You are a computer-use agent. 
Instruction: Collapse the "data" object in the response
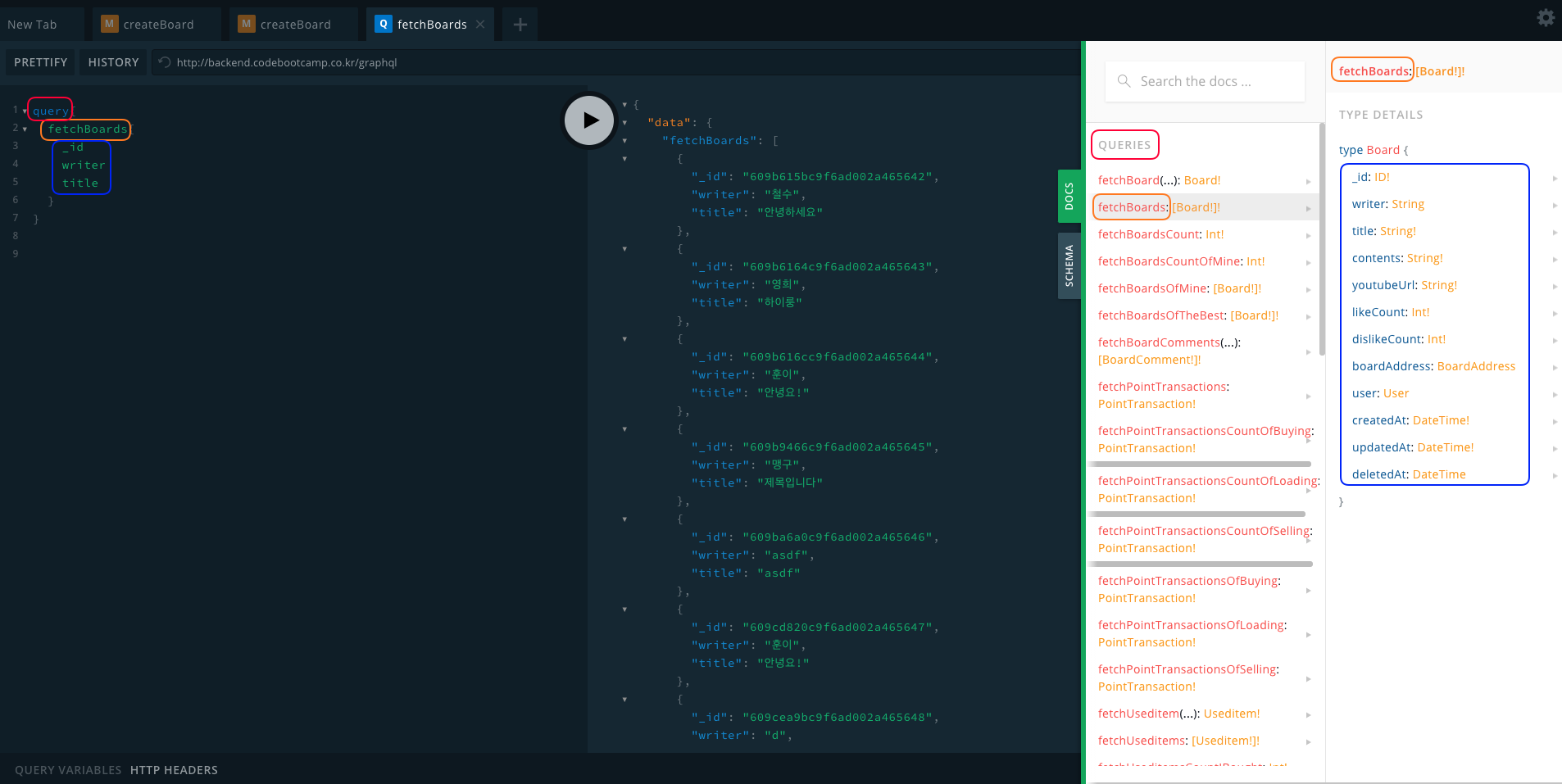pos(624,123)
